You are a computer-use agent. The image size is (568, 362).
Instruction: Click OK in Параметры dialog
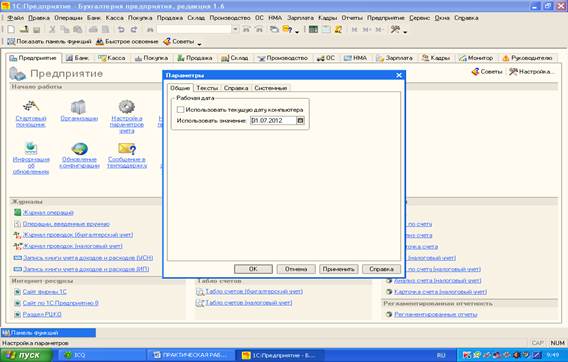point(253,269)
